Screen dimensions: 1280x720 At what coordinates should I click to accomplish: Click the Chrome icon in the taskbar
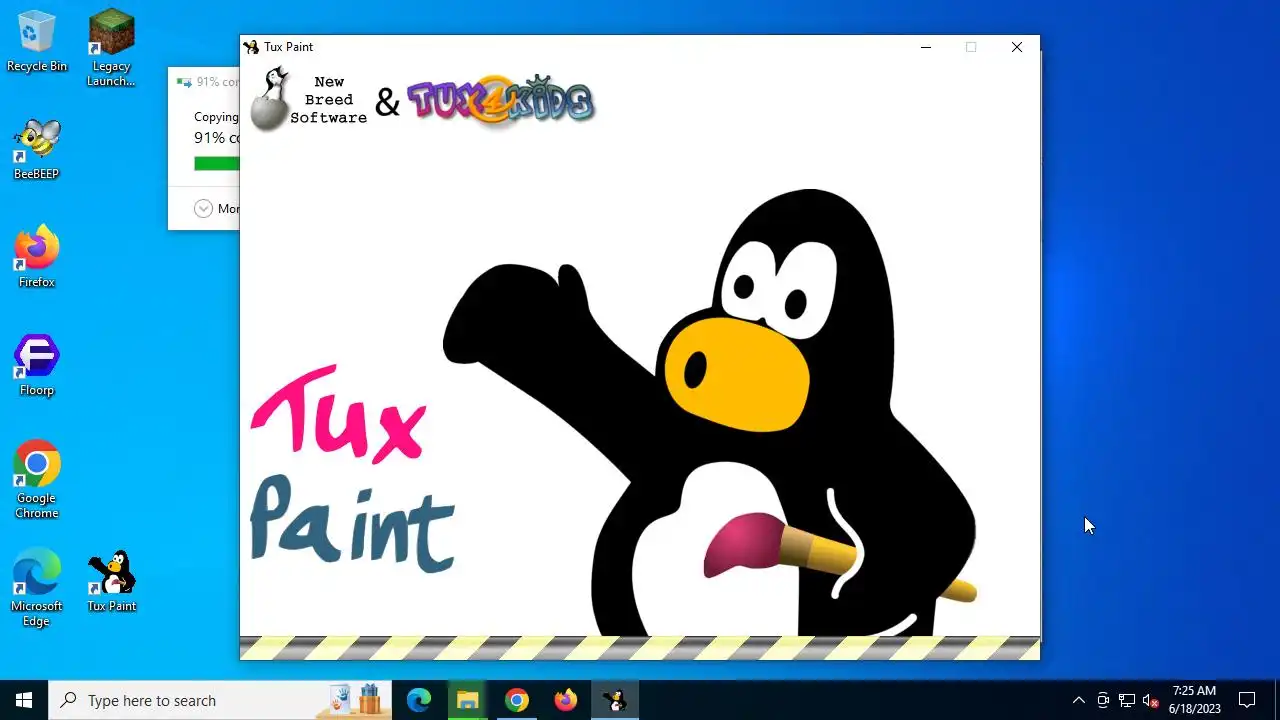pos(517,700)
